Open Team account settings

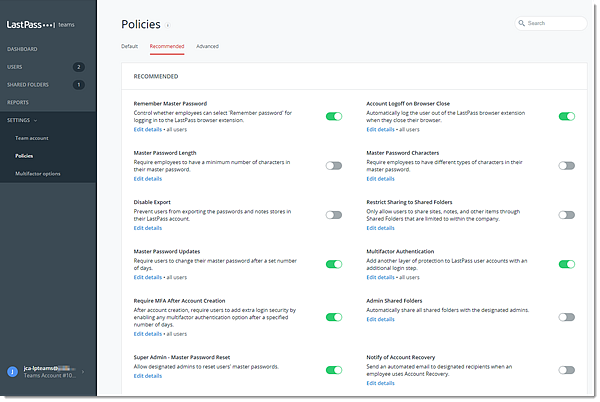point(32,138)
